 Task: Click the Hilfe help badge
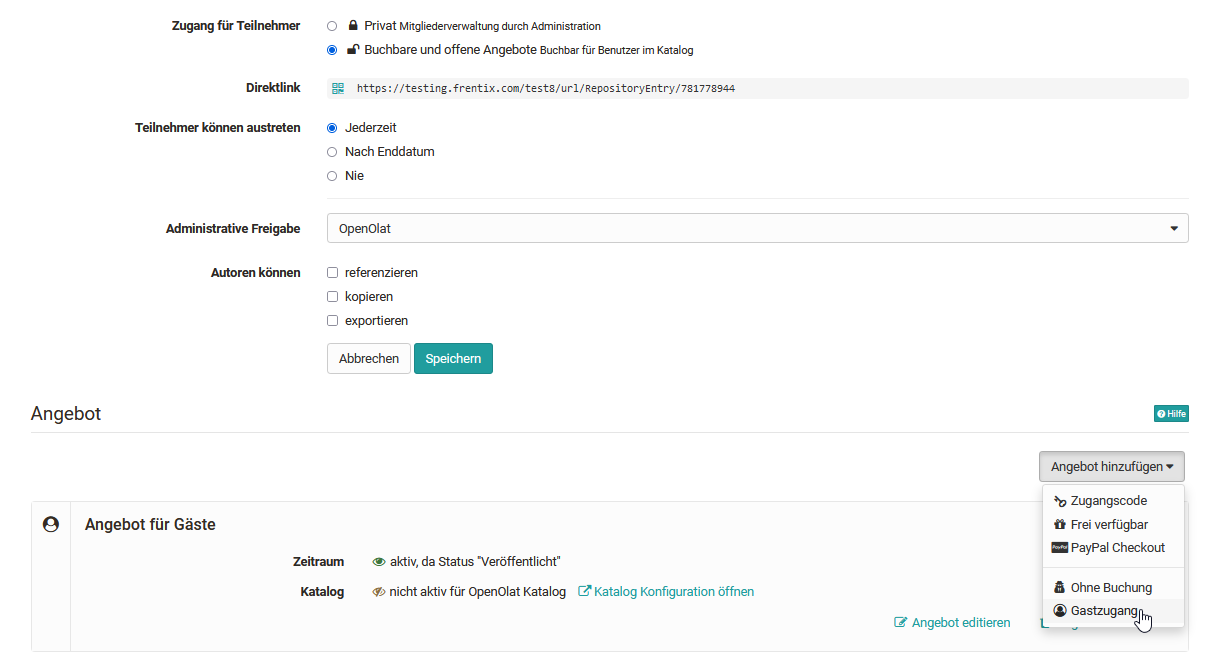[x=1170, y=414]
